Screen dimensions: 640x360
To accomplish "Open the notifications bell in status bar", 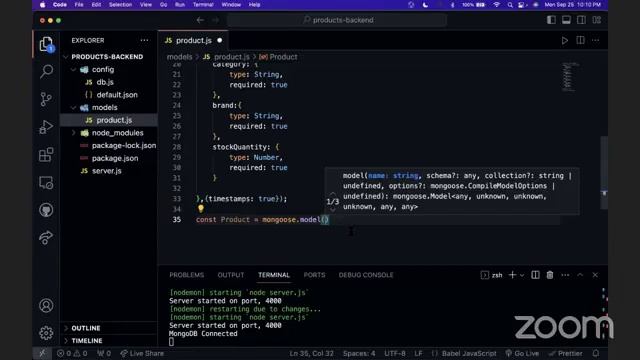I will click(x=596, y=353).
